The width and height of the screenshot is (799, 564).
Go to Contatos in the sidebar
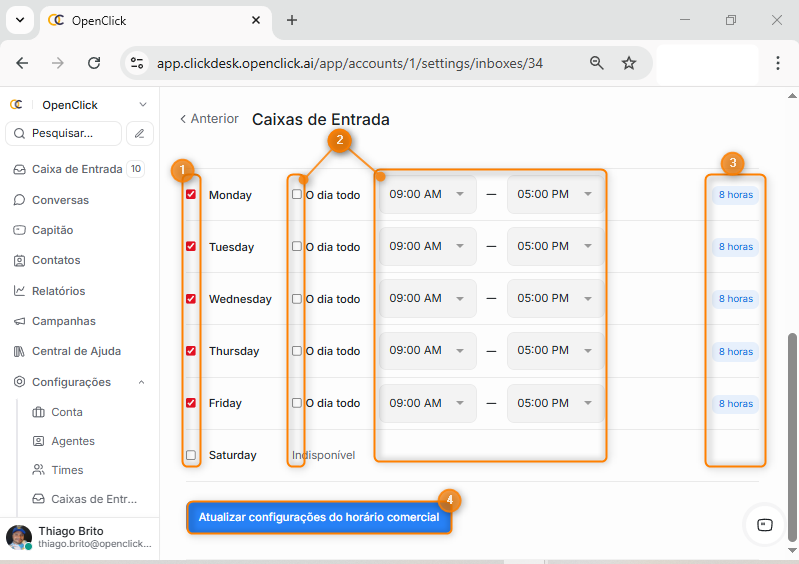[x=56, y=260]
